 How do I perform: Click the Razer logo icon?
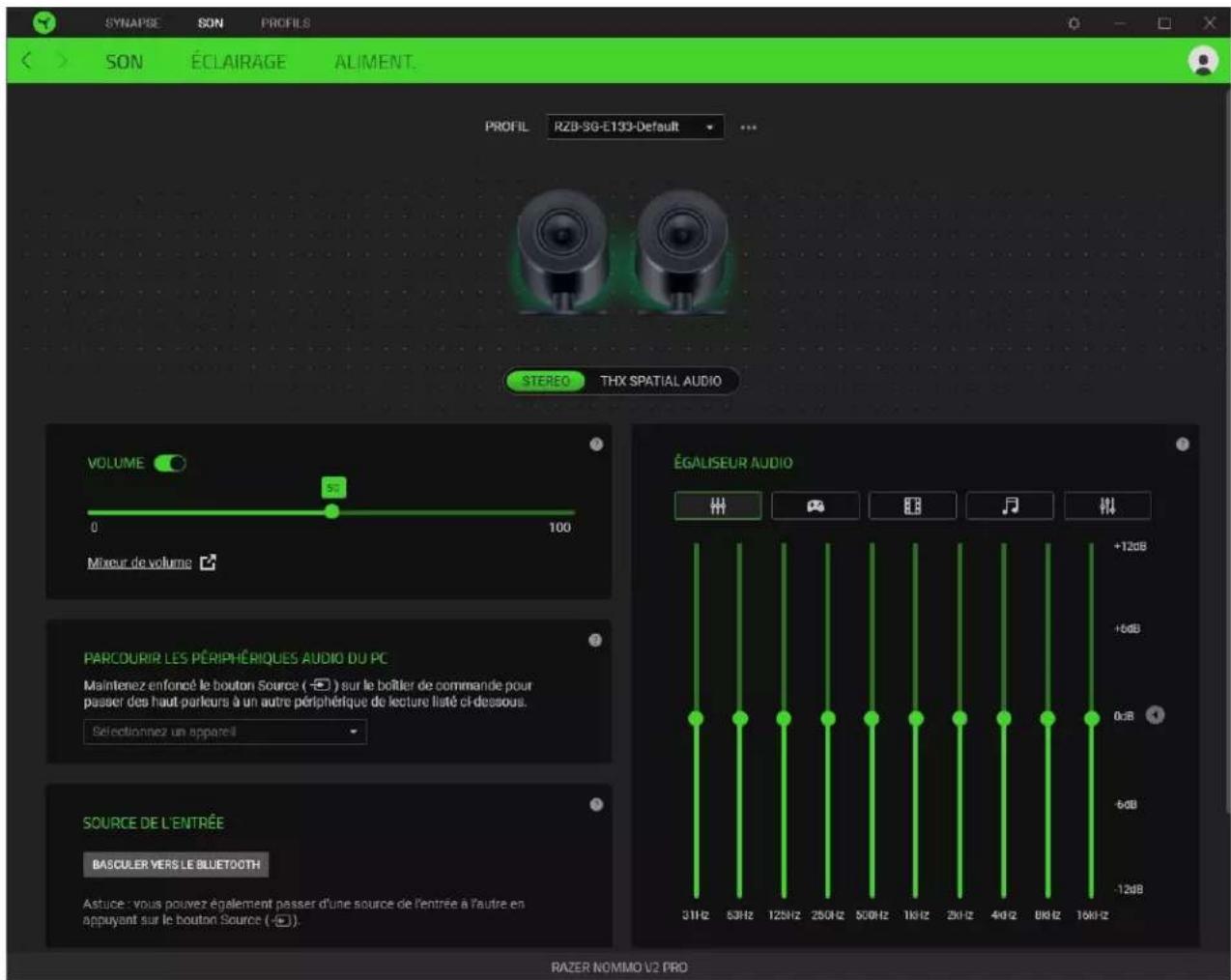pos(44,22)
